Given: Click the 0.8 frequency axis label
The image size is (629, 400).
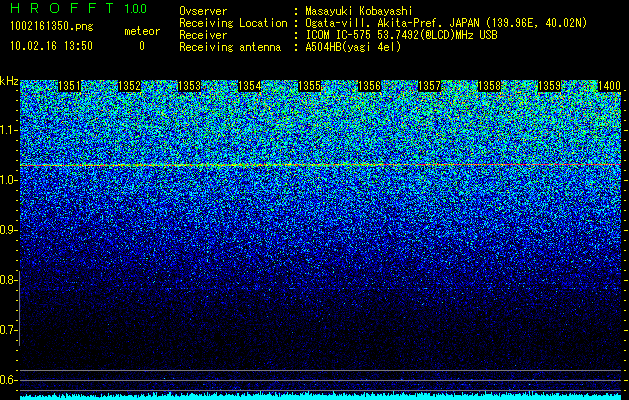Looking at the screenshot, I should (8, 280).
